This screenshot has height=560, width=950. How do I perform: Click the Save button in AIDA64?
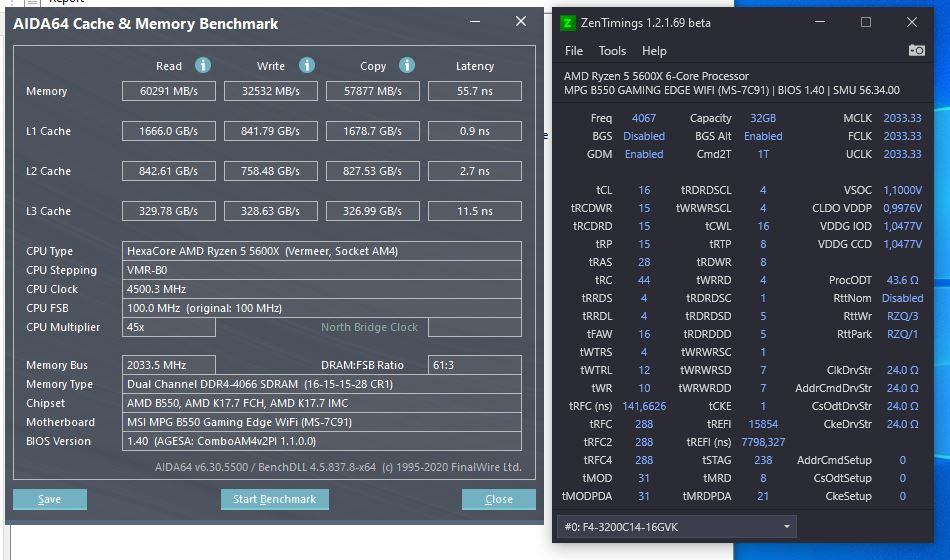[x=50, y=499]
